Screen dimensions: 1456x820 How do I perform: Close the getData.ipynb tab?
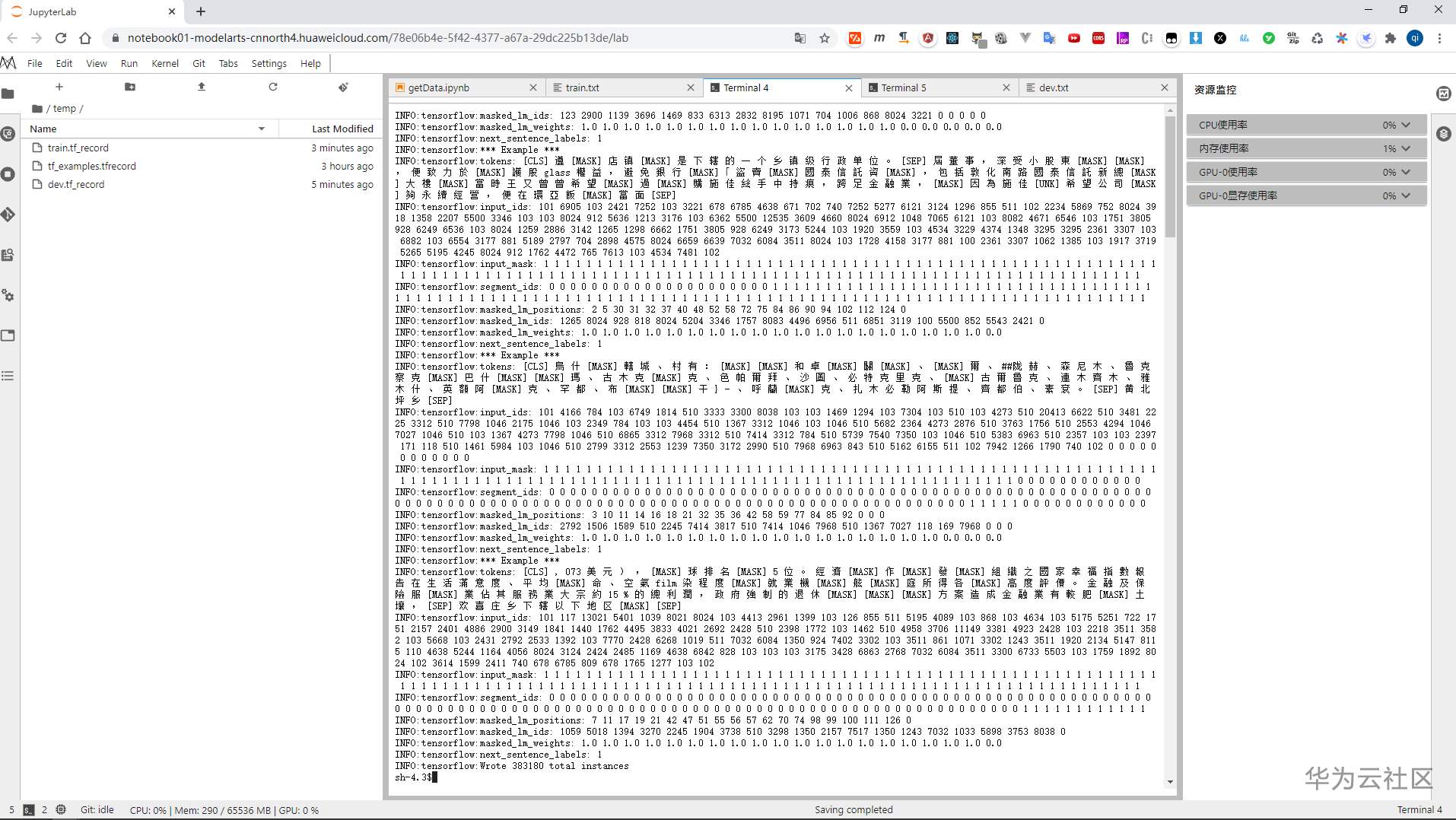click(x=533, y=88)
